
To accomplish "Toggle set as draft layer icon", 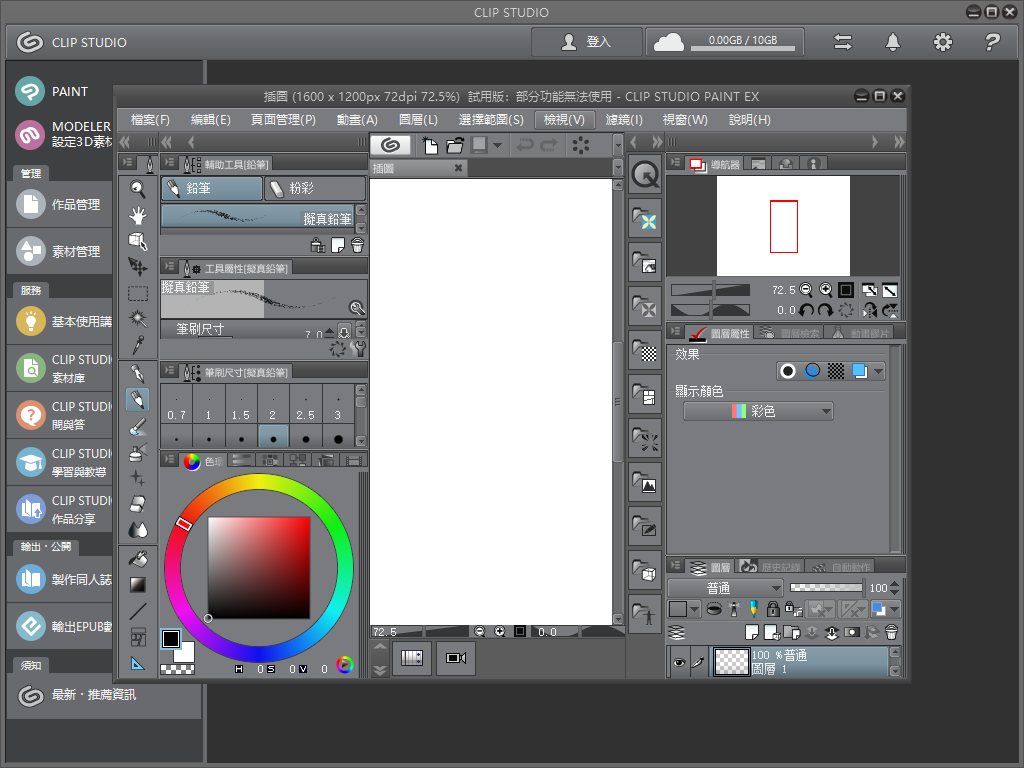I will point(754,609).
